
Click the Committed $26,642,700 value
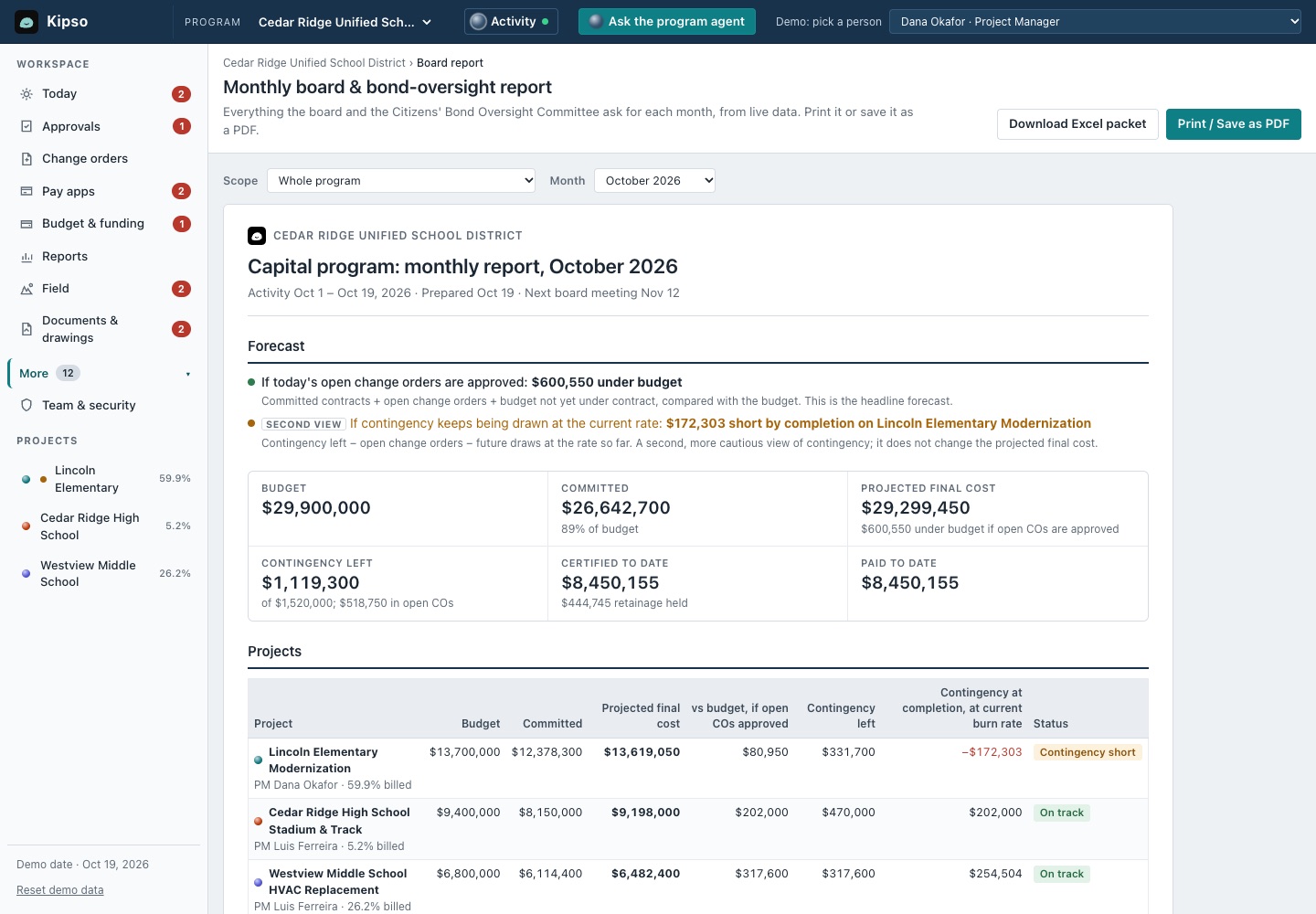click(616, 508)
